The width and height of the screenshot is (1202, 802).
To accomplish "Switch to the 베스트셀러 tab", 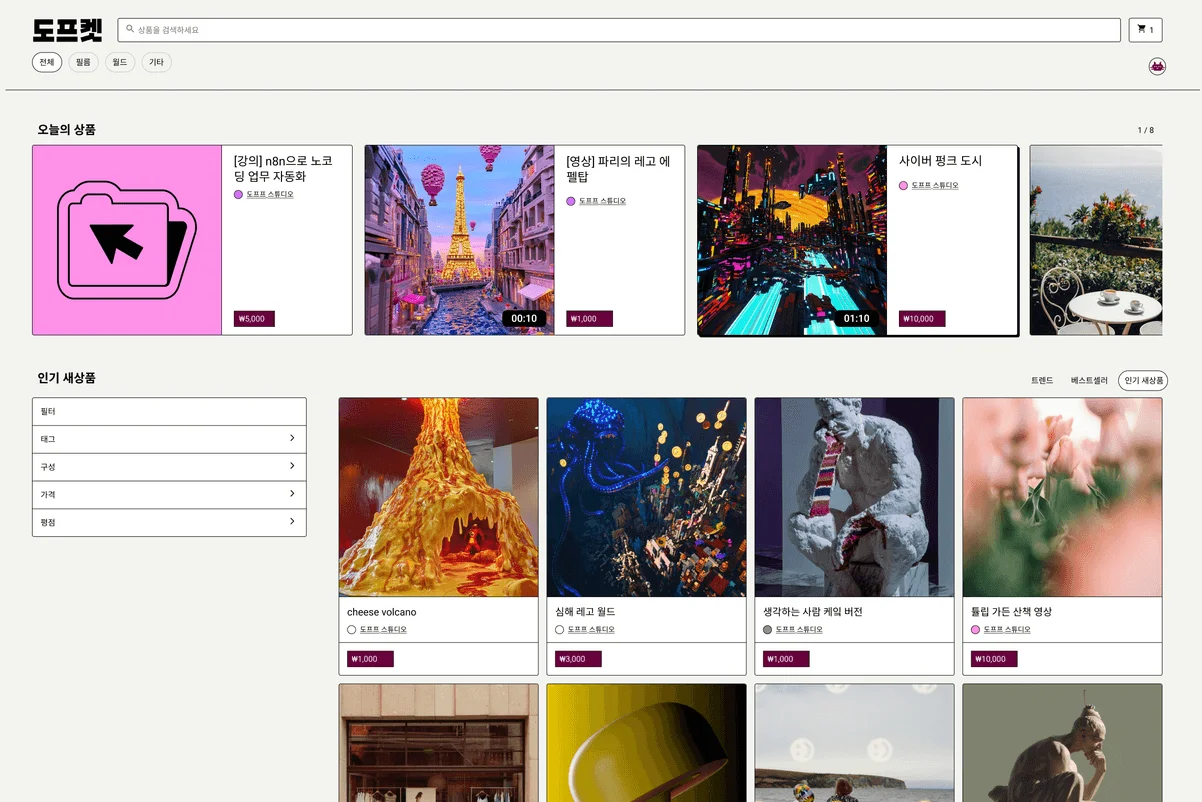I will pyautogui.click(x=1089, y=381).
